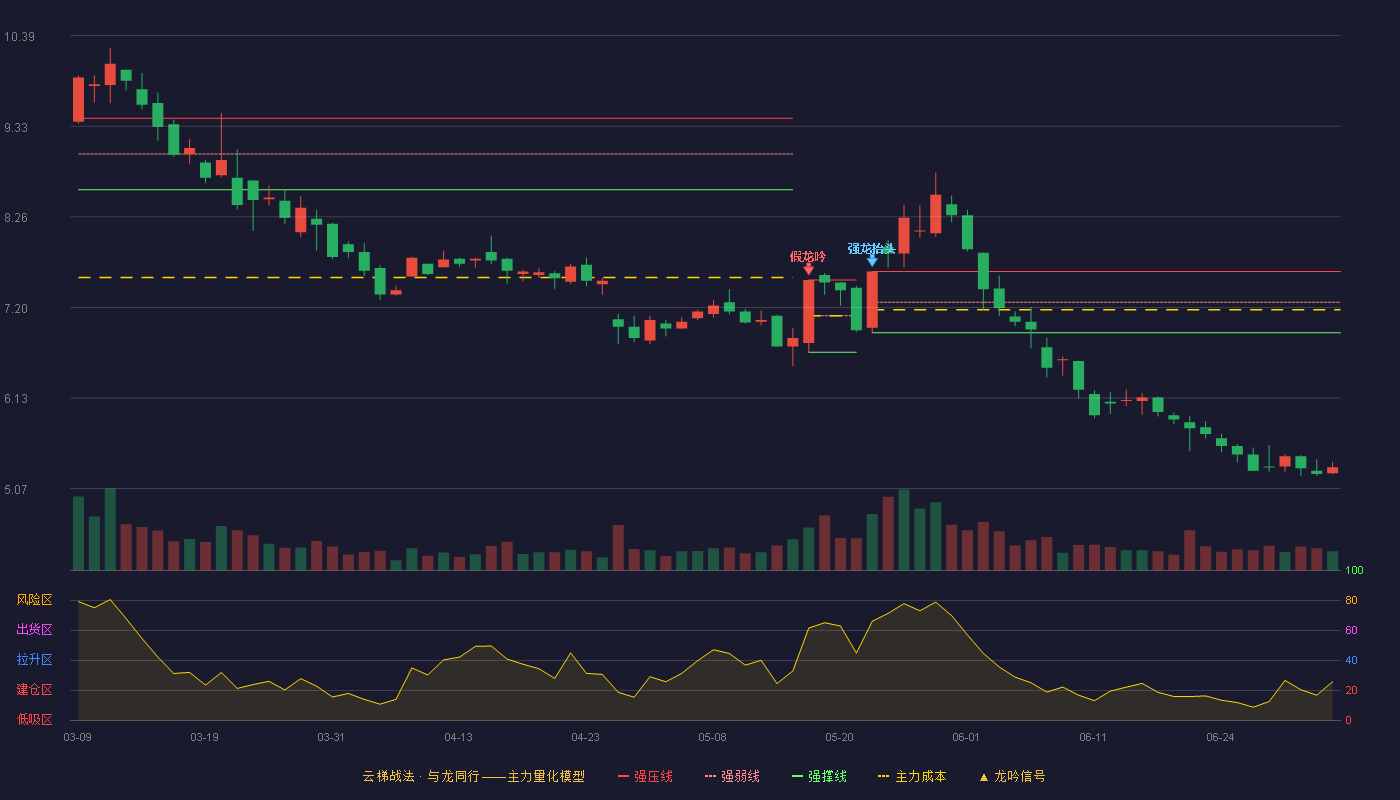
Task: Click the red 强压线 legend swatch
Action: click(624, 777)
